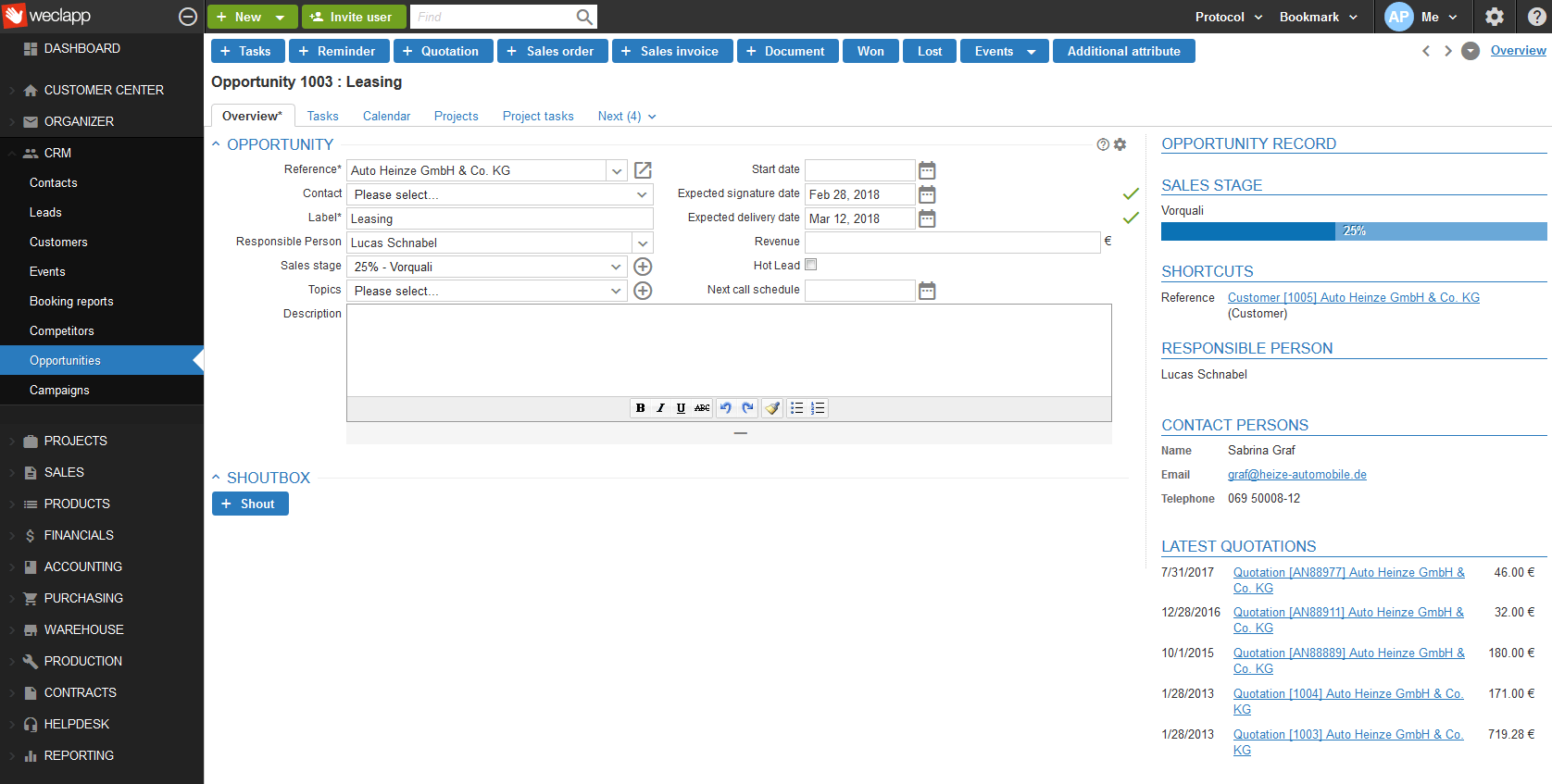The height and width of the screenshot is (784, 1552).
Task: Open the Start date calendar picker
Action: coord(927,170)
